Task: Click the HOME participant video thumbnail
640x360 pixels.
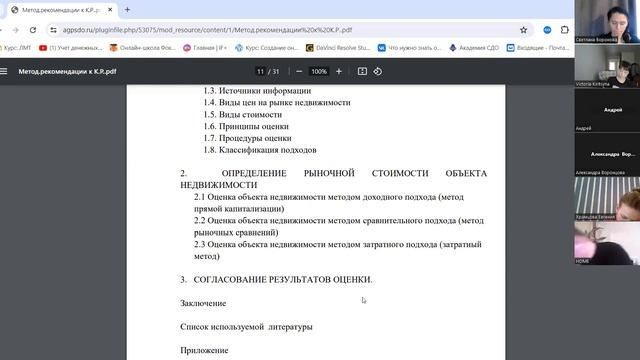Action: tap(607, 243)
